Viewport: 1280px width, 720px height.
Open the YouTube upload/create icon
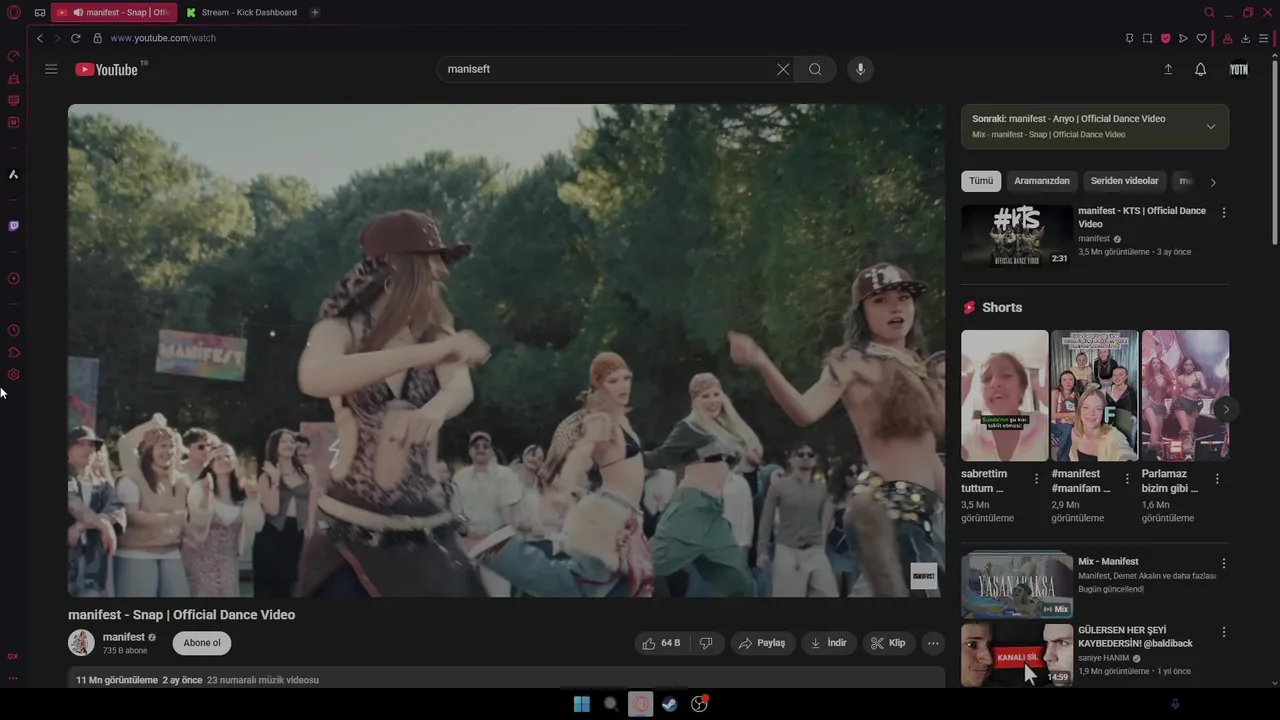click(x=1168, y=69)
